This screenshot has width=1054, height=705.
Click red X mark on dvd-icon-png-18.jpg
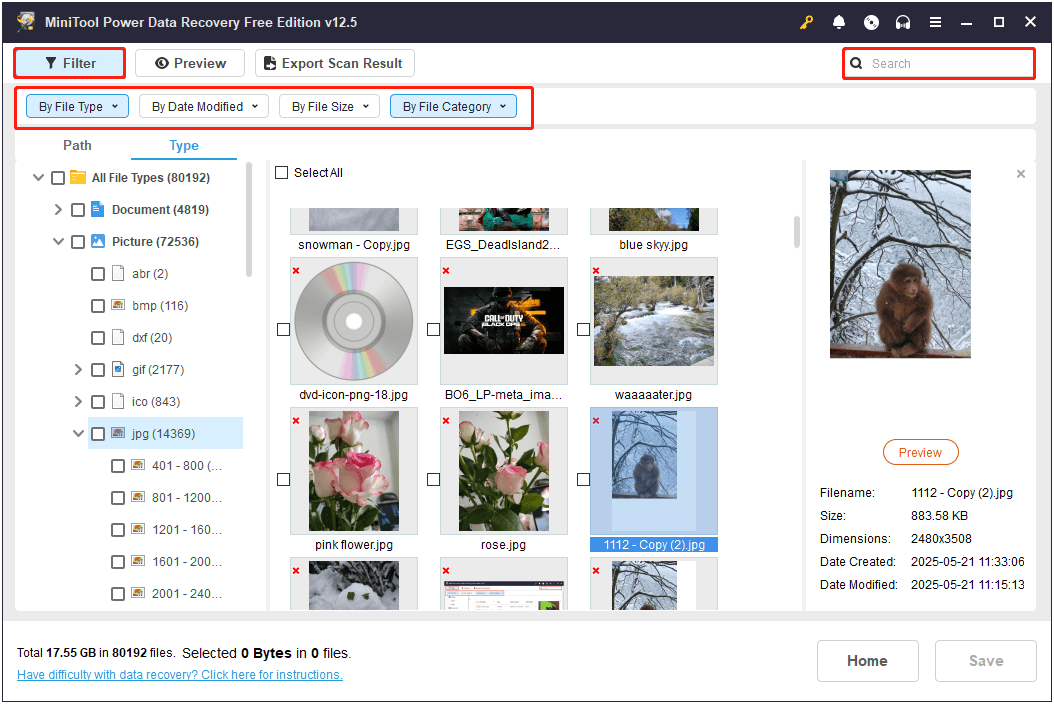tap(296, 270)
